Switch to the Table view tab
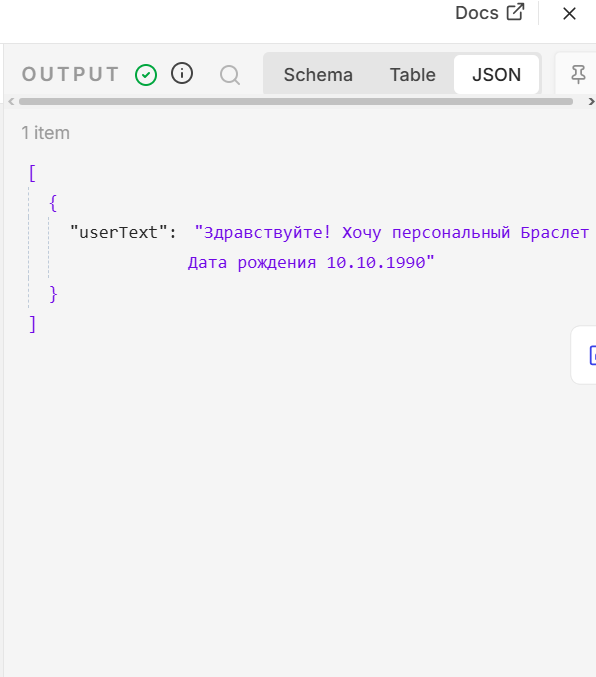The image size is (596, 677). (412, 75)
